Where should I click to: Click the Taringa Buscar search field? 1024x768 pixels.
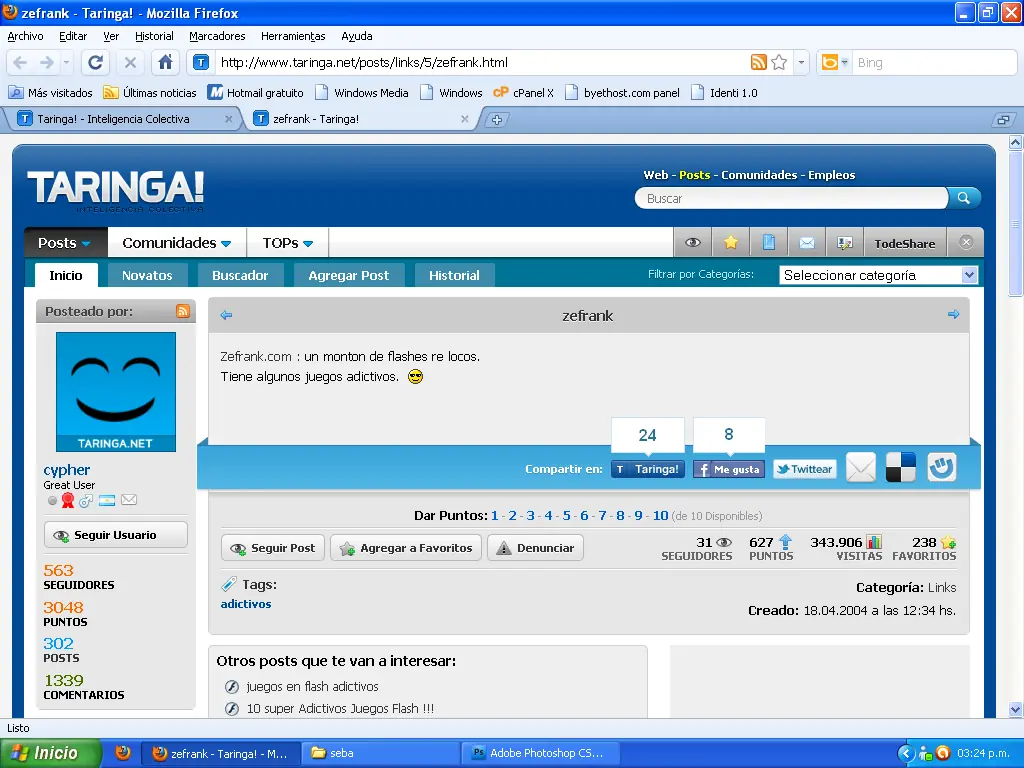pyautogui.click(x=791, y=199)
